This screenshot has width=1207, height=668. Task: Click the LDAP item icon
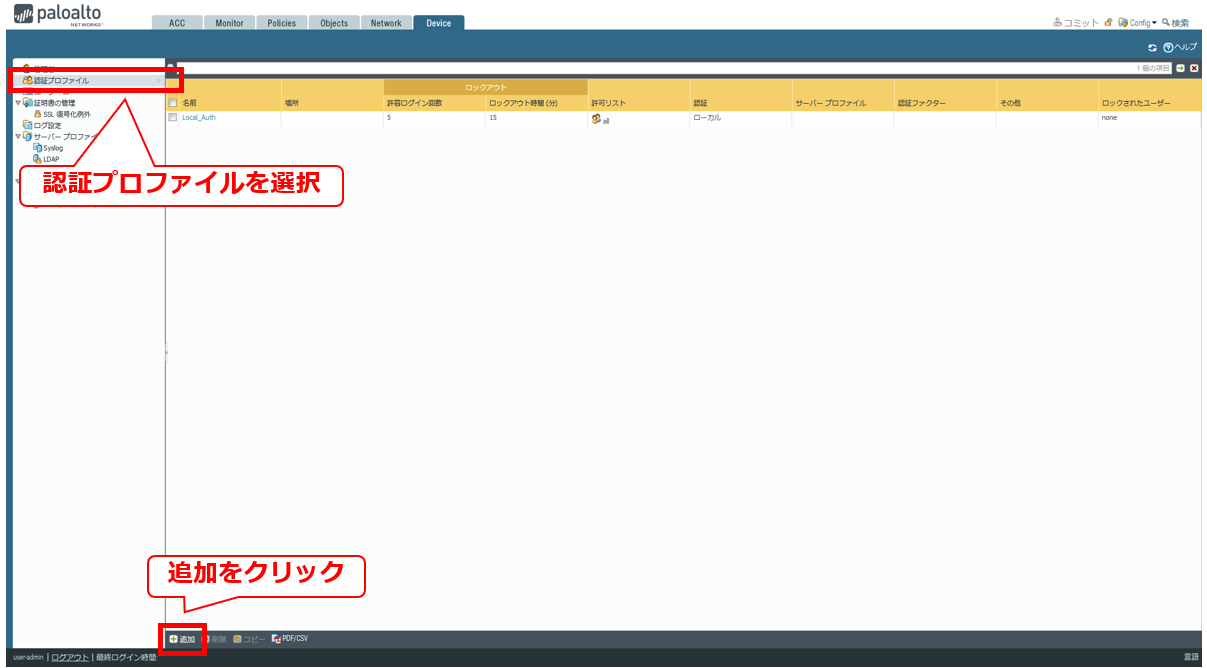(x=38, y=159)
